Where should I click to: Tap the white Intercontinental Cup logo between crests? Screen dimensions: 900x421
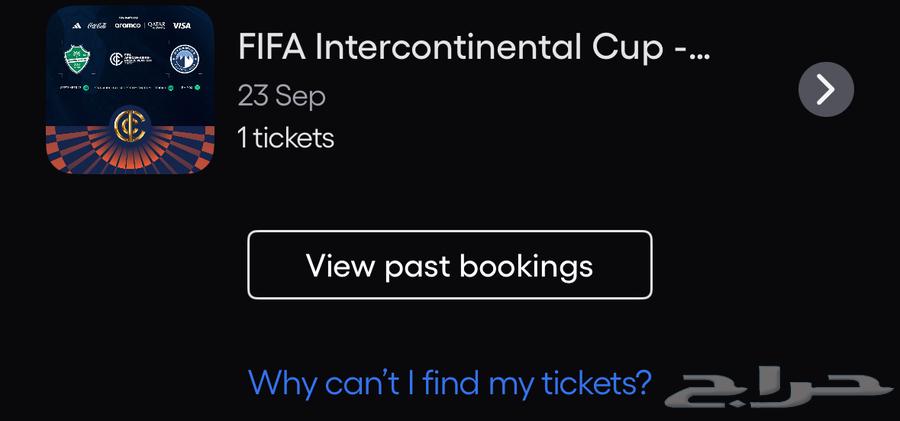point(130,58)
